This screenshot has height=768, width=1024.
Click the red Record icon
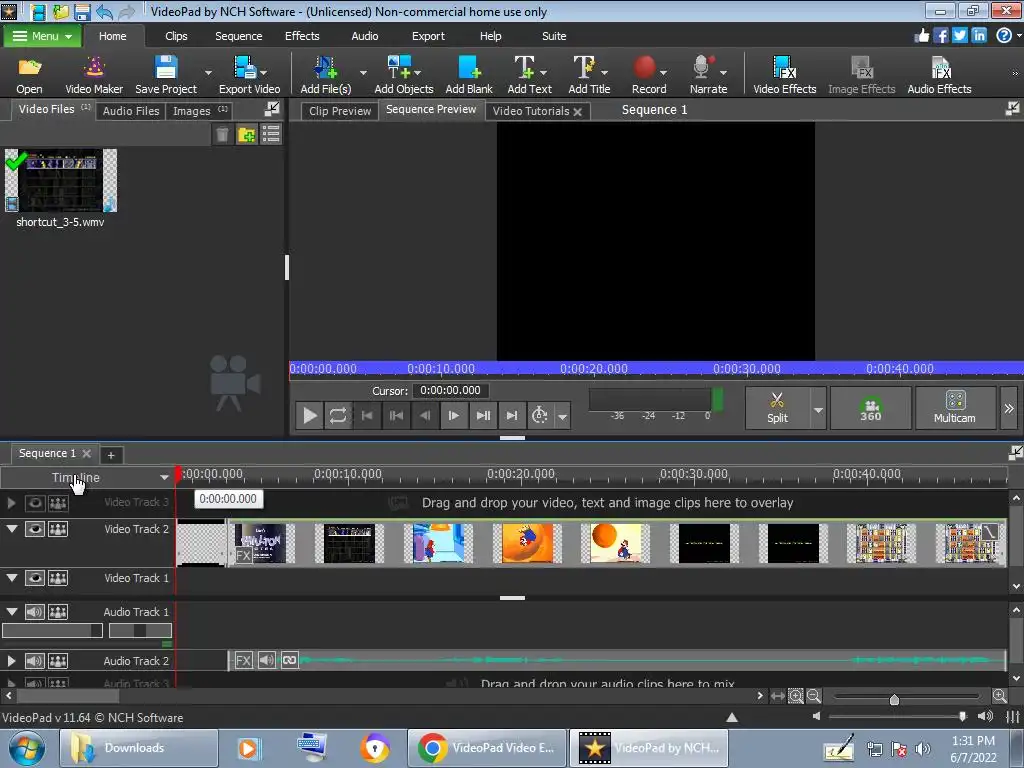point(644,67)
